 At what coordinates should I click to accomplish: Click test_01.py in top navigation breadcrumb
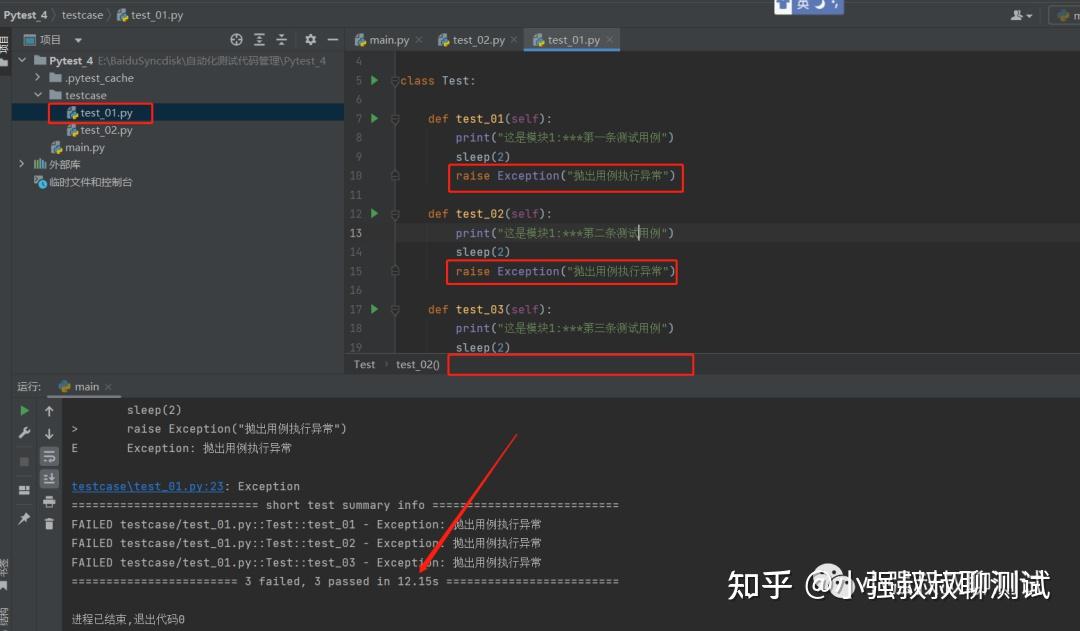(150, 15)
